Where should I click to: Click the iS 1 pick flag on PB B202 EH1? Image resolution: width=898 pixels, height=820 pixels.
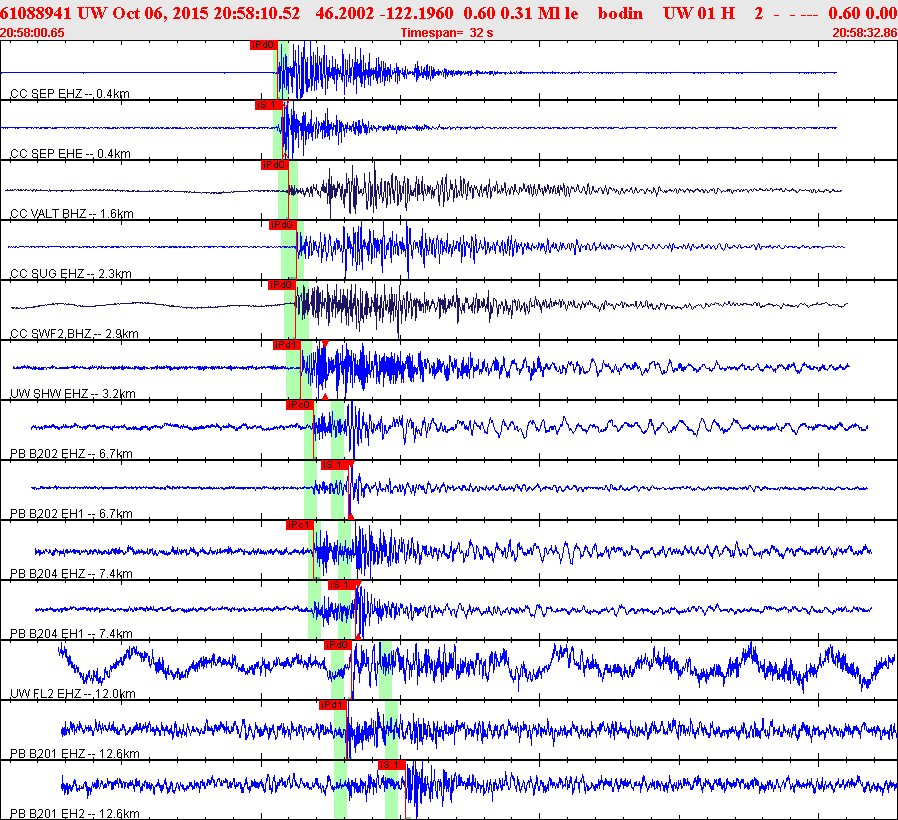click(334, 465)
